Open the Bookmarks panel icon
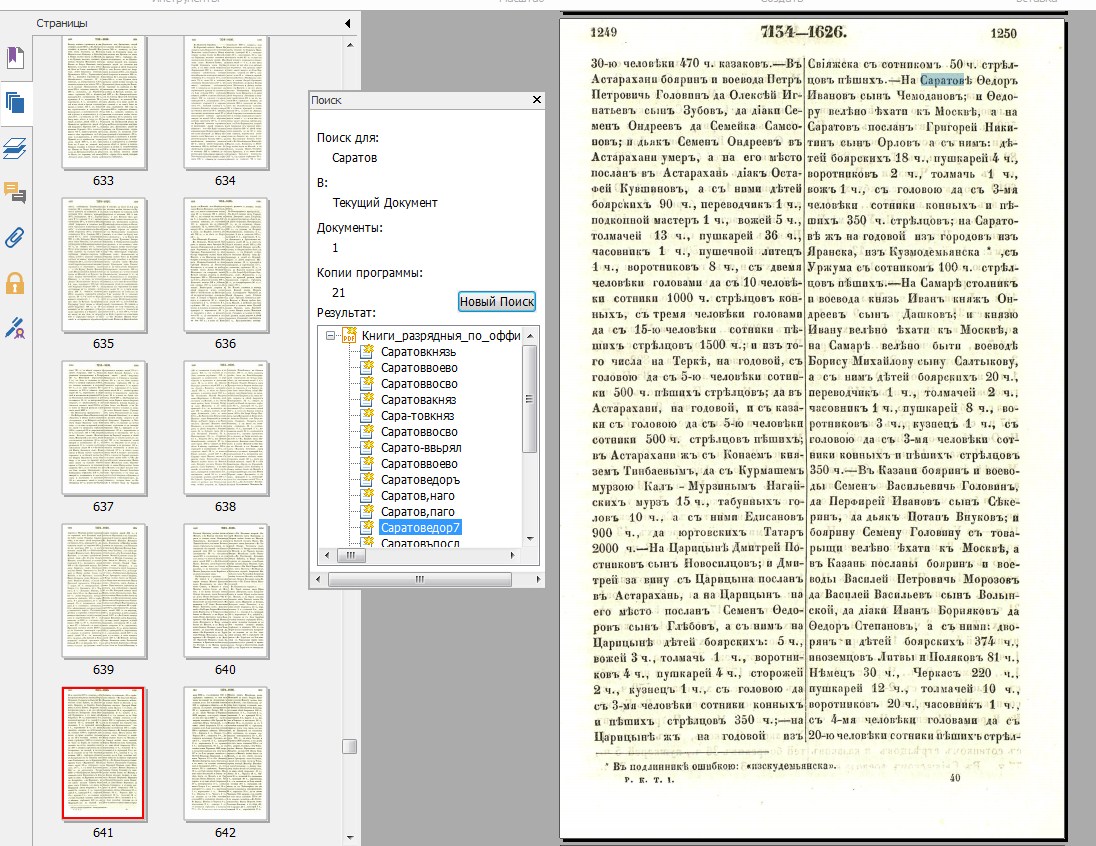The image size is (1096, 846). pos(15,57)
